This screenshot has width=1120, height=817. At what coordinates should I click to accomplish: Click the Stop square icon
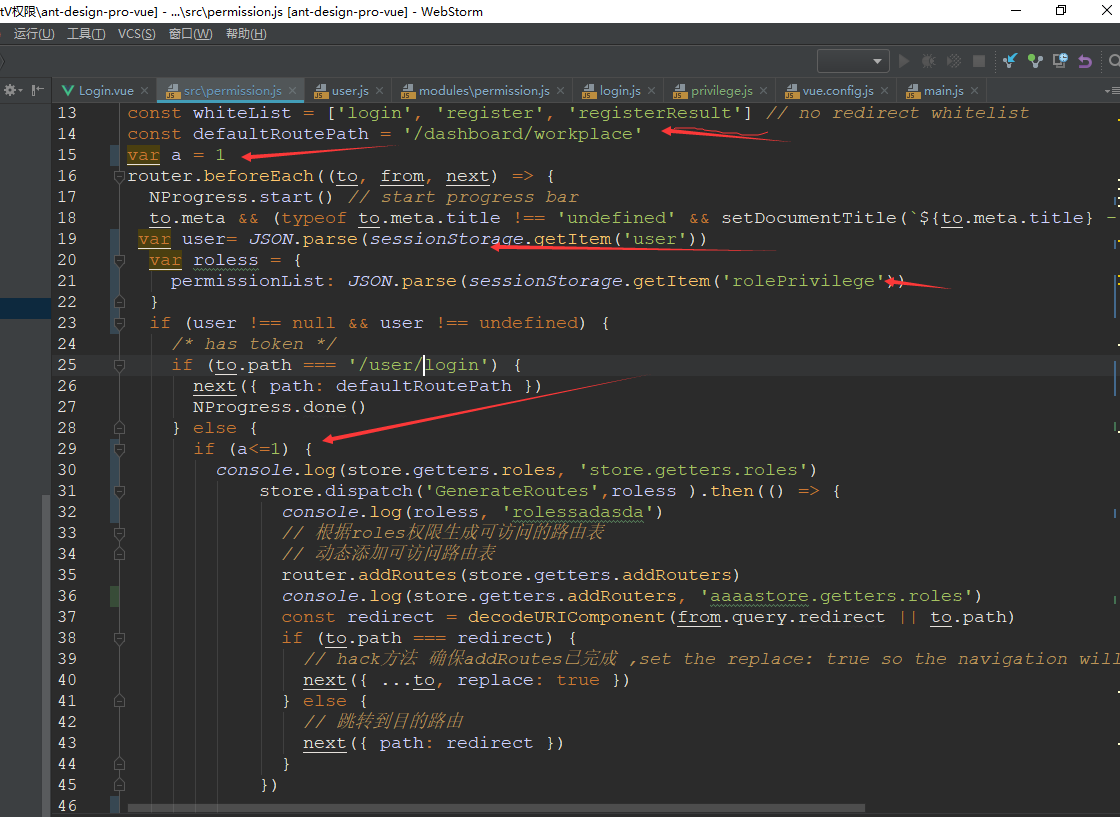(979, 61)
